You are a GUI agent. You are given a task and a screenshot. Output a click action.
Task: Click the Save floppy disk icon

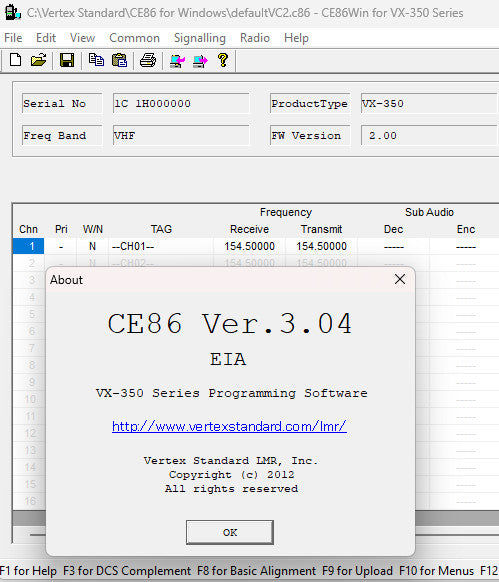67,60
